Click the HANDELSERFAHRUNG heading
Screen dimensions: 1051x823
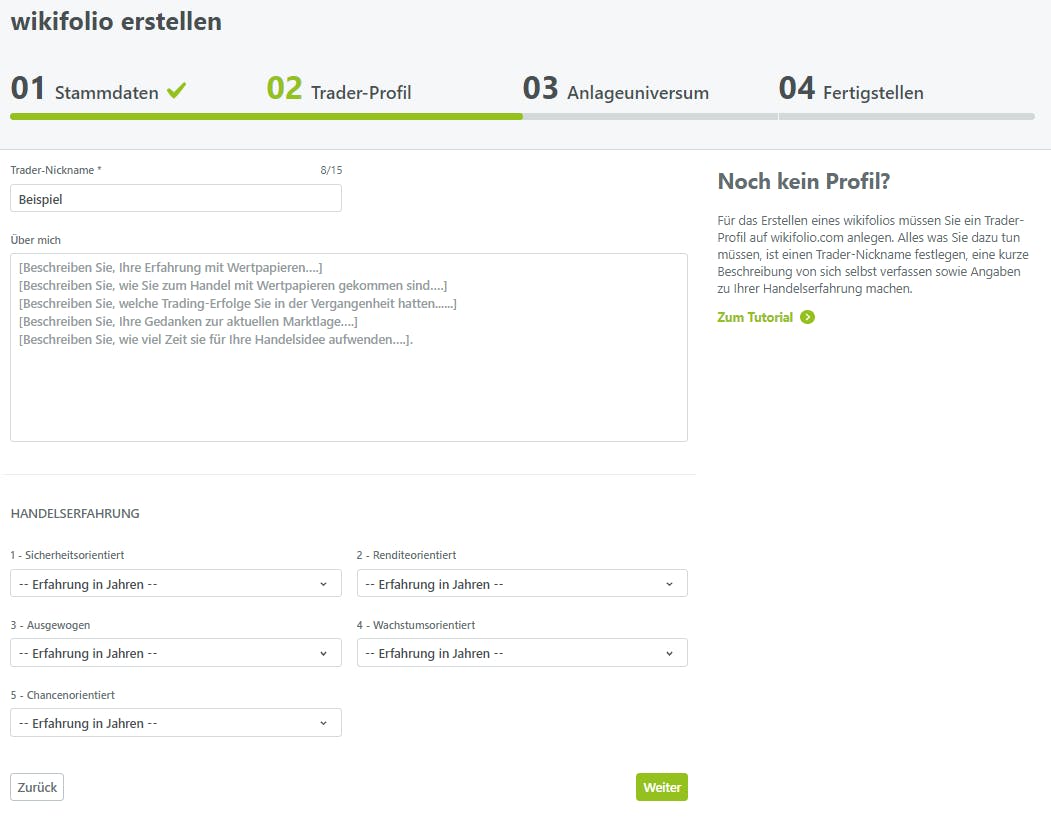[75, 513]
